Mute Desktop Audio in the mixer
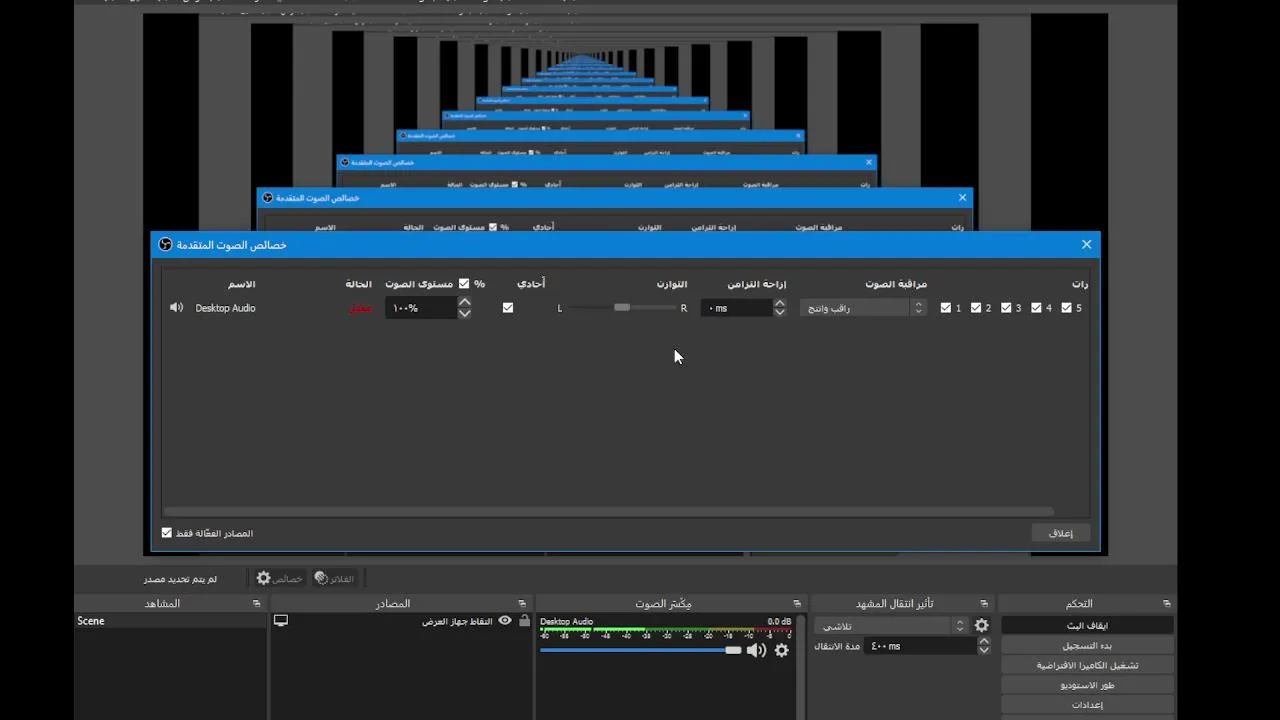 [756, 650]
